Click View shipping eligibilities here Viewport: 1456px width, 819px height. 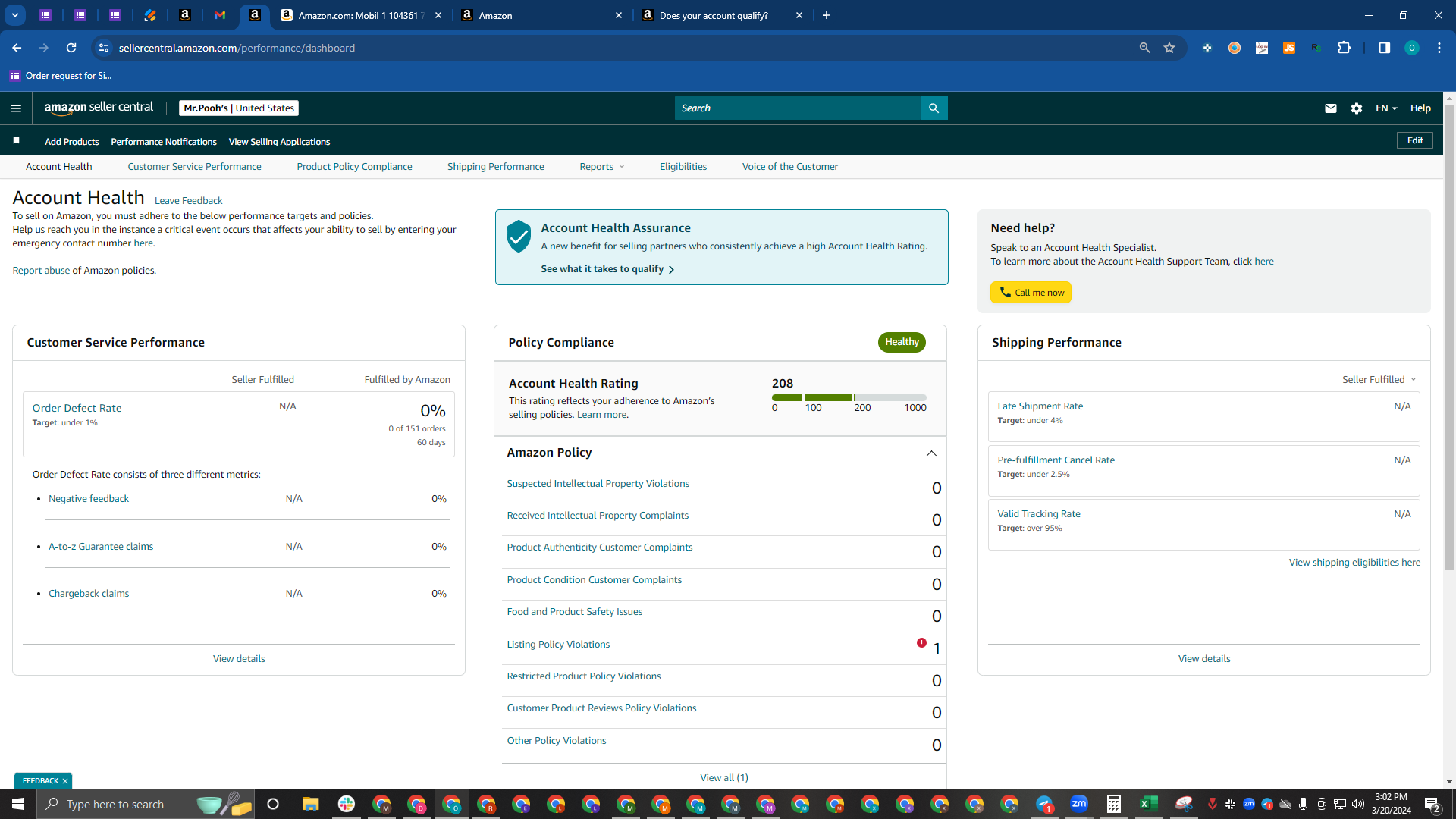click(x=1354, y=563)
